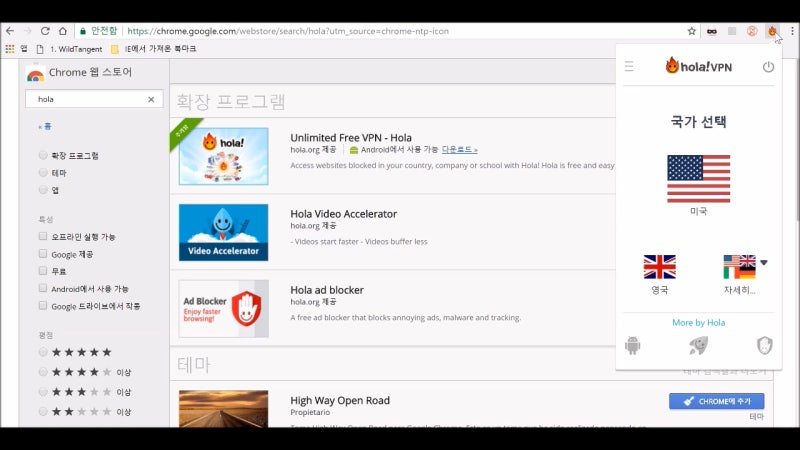Expand the more countries dropdown arrow
This screenshot has height=450, width=800.
tap(764, 263)
